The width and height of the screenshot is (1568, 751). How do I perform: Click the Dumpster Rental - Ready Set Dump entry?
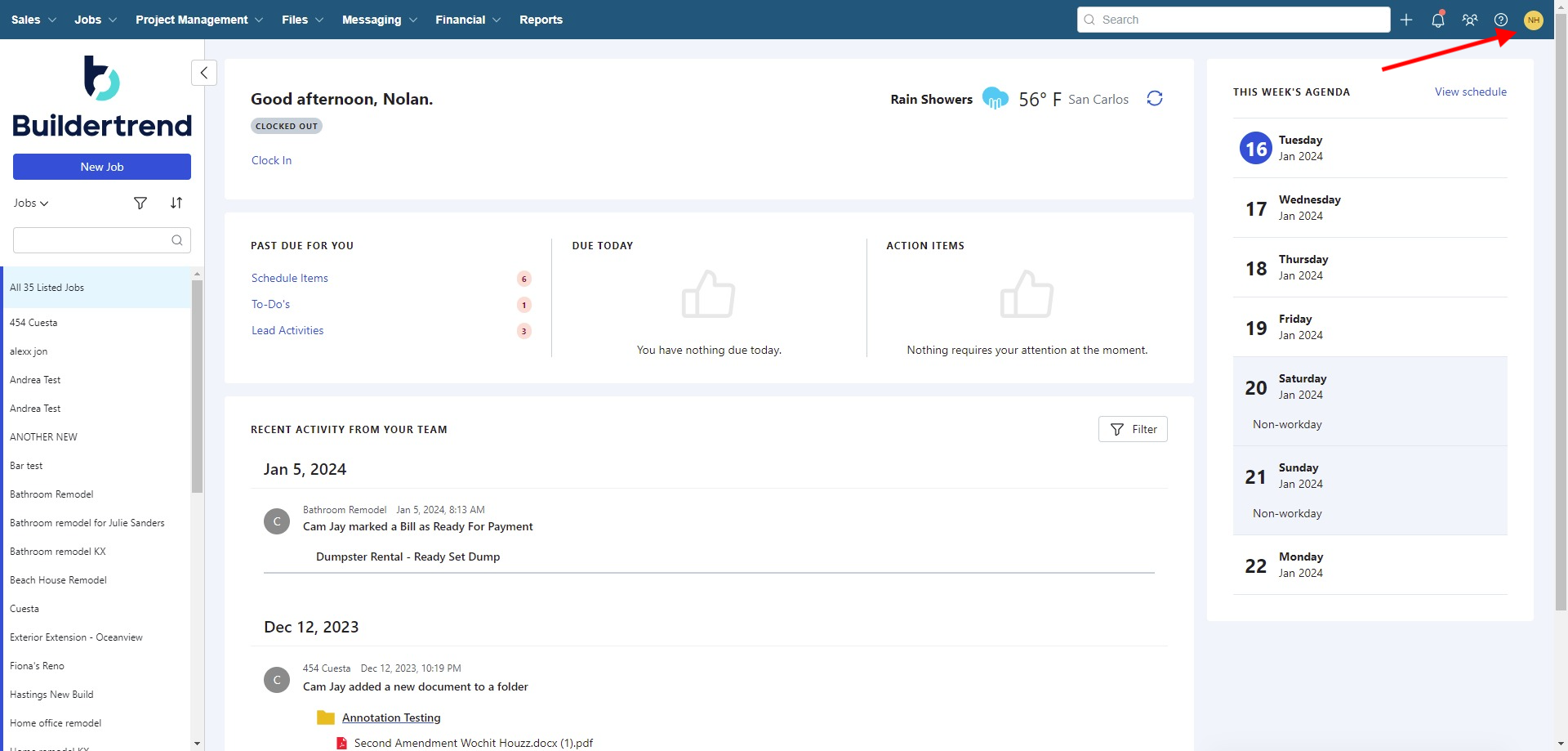click(408, 557)
